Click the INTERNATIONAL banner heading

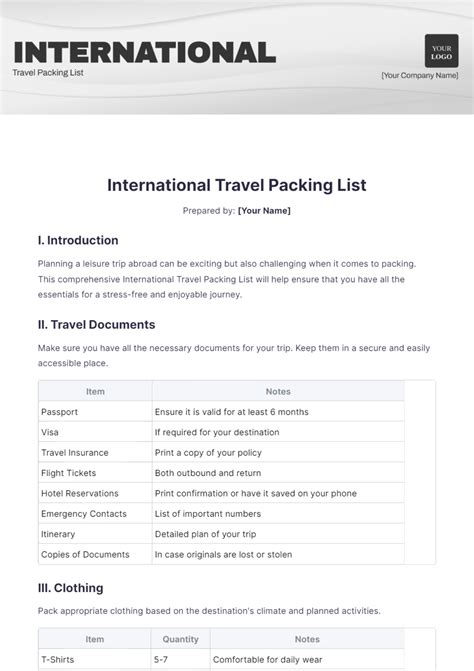click(x=145, y=52)
